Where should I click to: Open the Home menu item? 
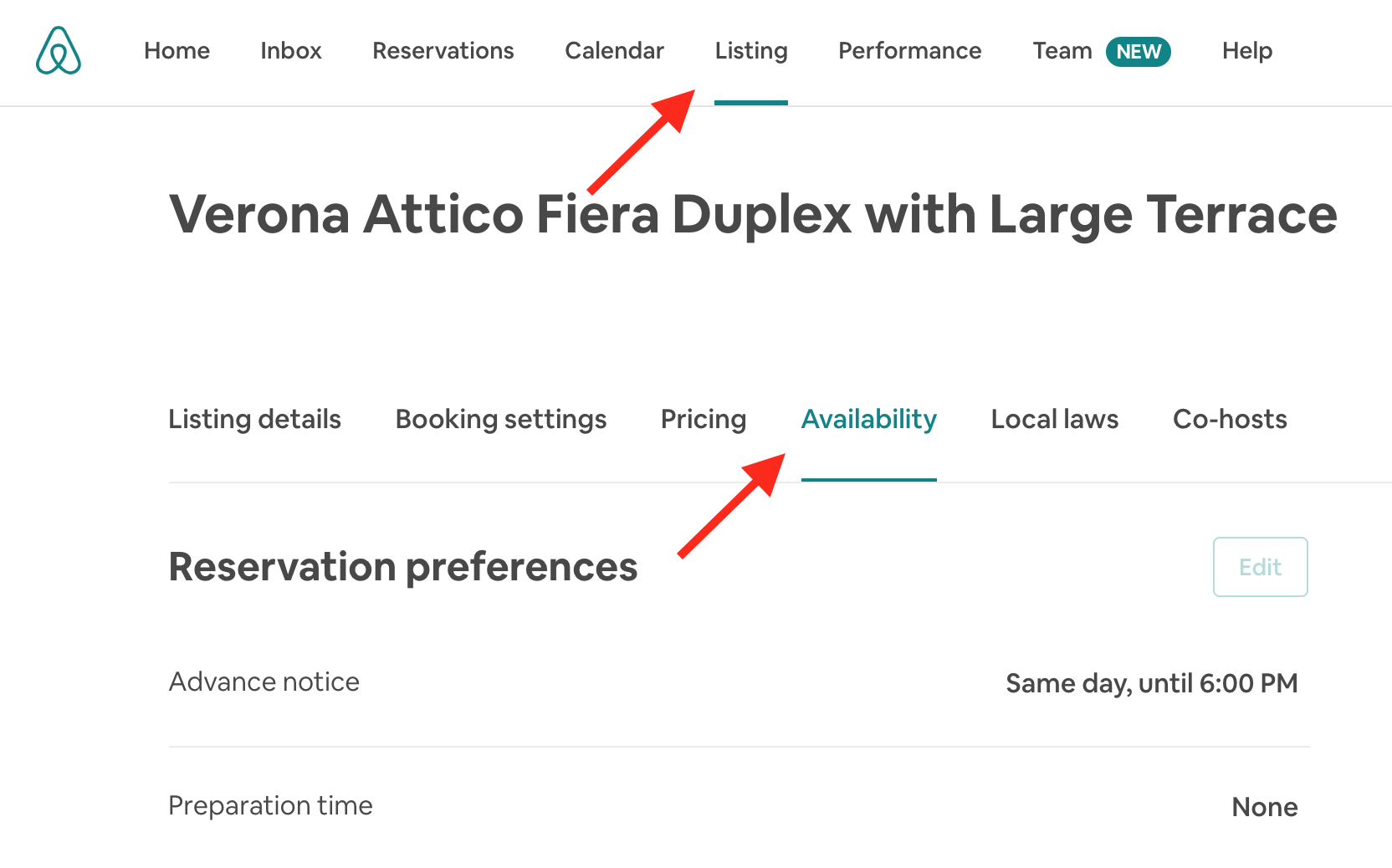click(x=177, y=51)
